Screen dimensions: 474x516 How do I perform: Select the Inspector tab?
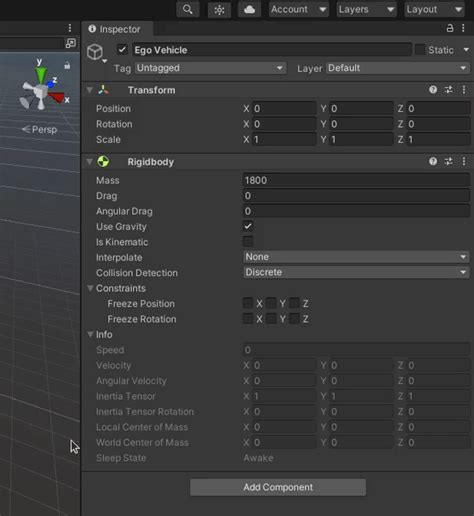(x=117, y=29)
